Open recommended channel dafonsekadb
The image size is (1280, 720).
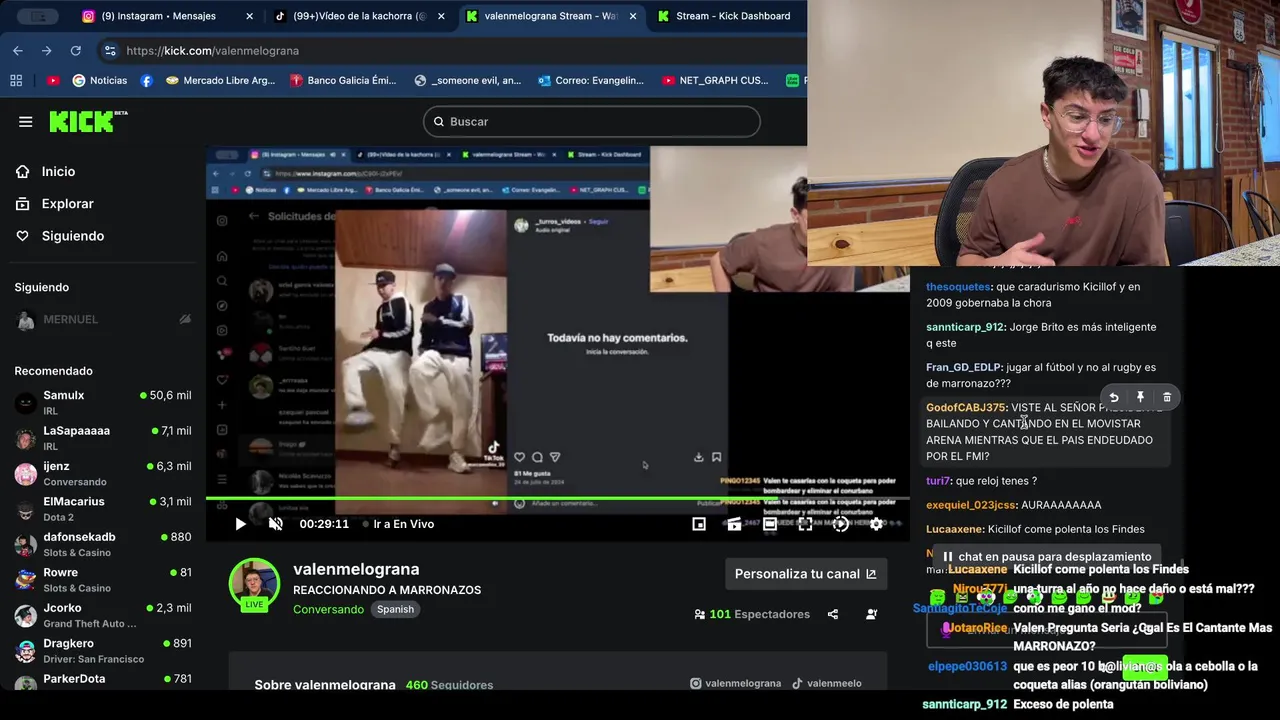tap(103, 544)
